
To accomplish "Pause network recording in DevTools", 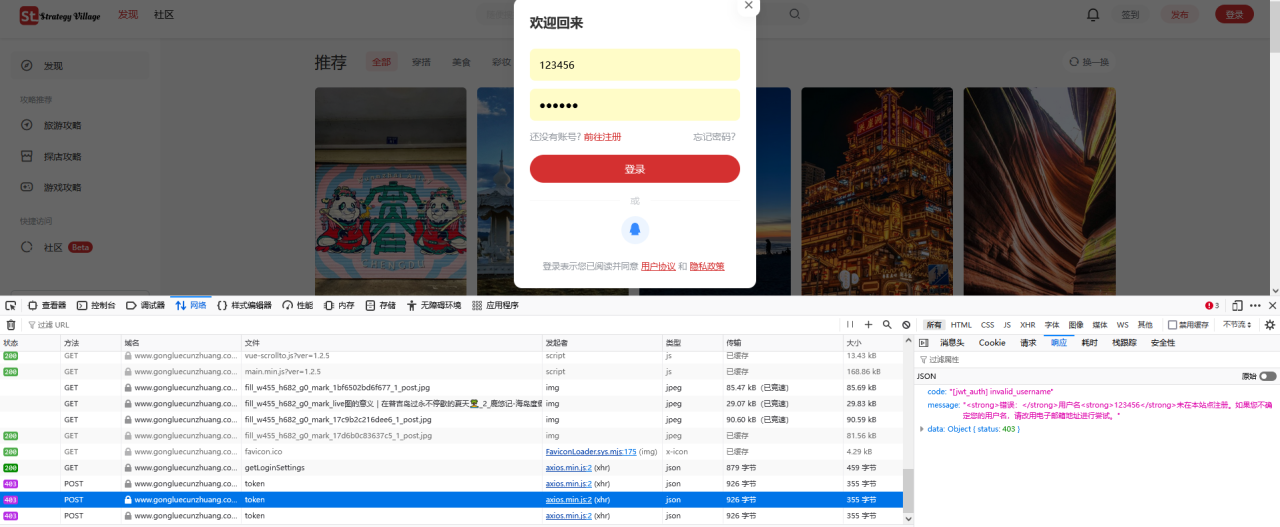I will coord(850,325).
